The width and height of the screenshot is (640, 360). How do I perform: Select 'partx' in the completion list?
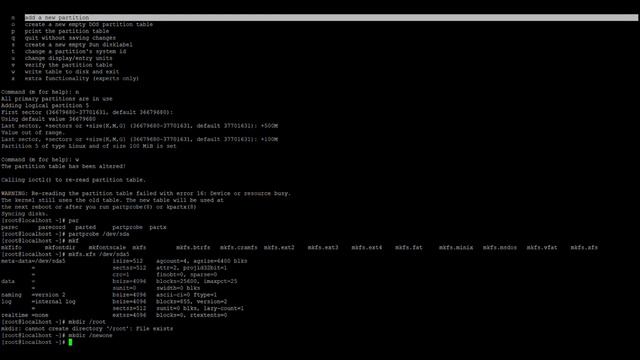[158, 227]
